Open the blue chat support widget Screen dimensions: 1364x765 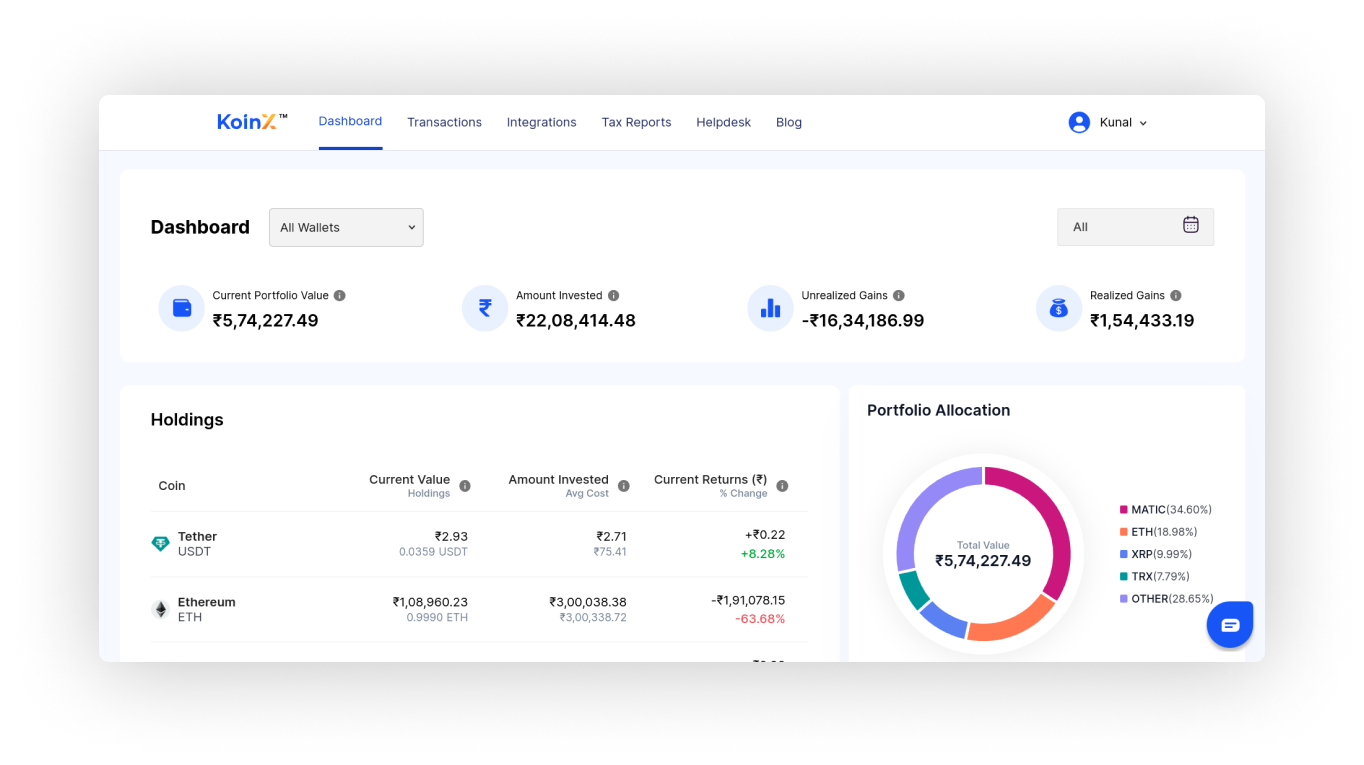[1230, 625]
